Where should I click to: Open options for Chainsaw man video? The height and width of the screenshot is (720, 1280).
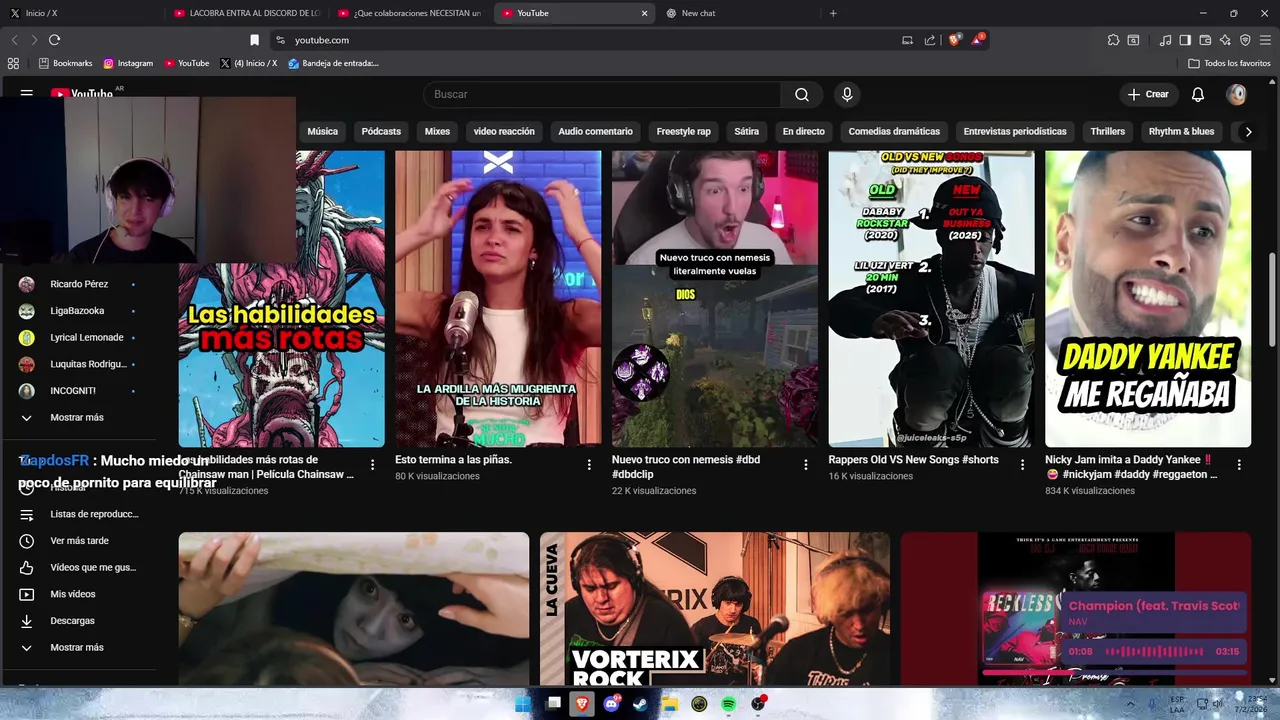[x=372, y=465]
